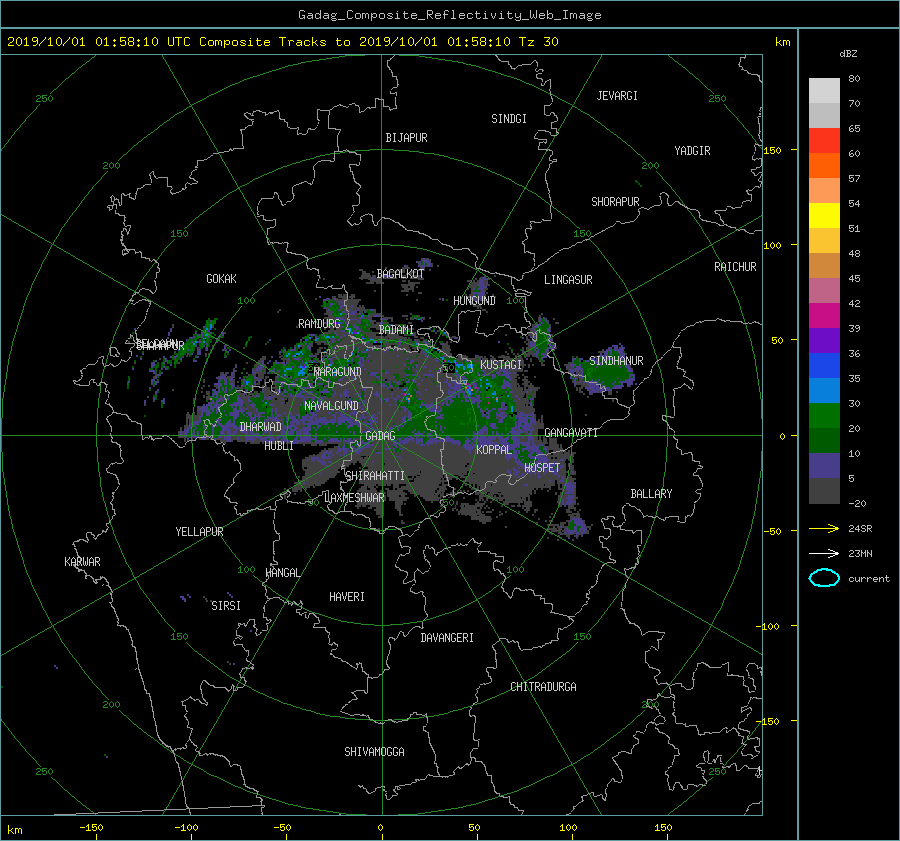This screenshot has height=841, width=900.
Task: Click the GADAG radar center label
Action: click(x=380, y=436)
